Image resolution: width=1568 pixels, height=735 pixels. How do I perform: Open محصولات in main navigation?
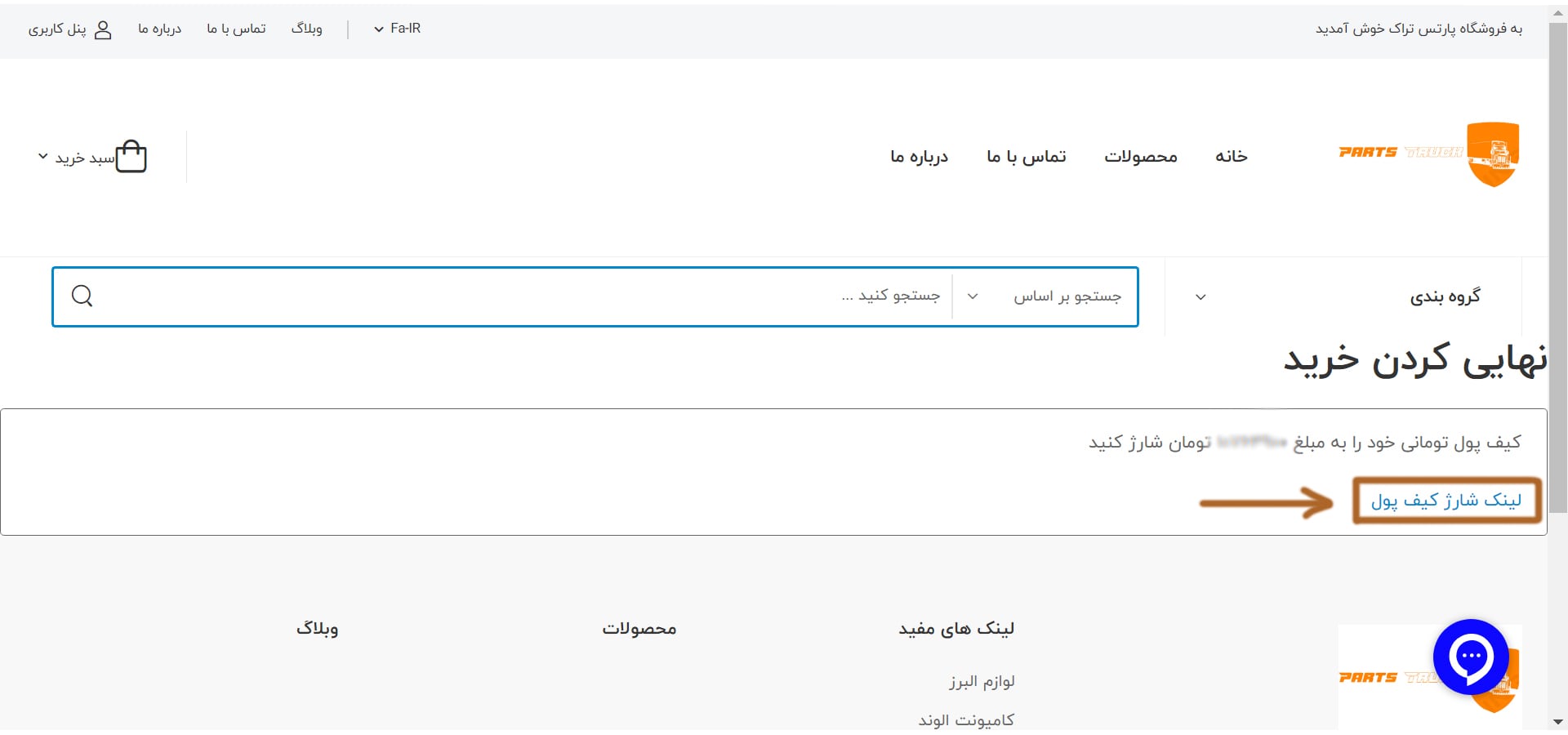1140,156
